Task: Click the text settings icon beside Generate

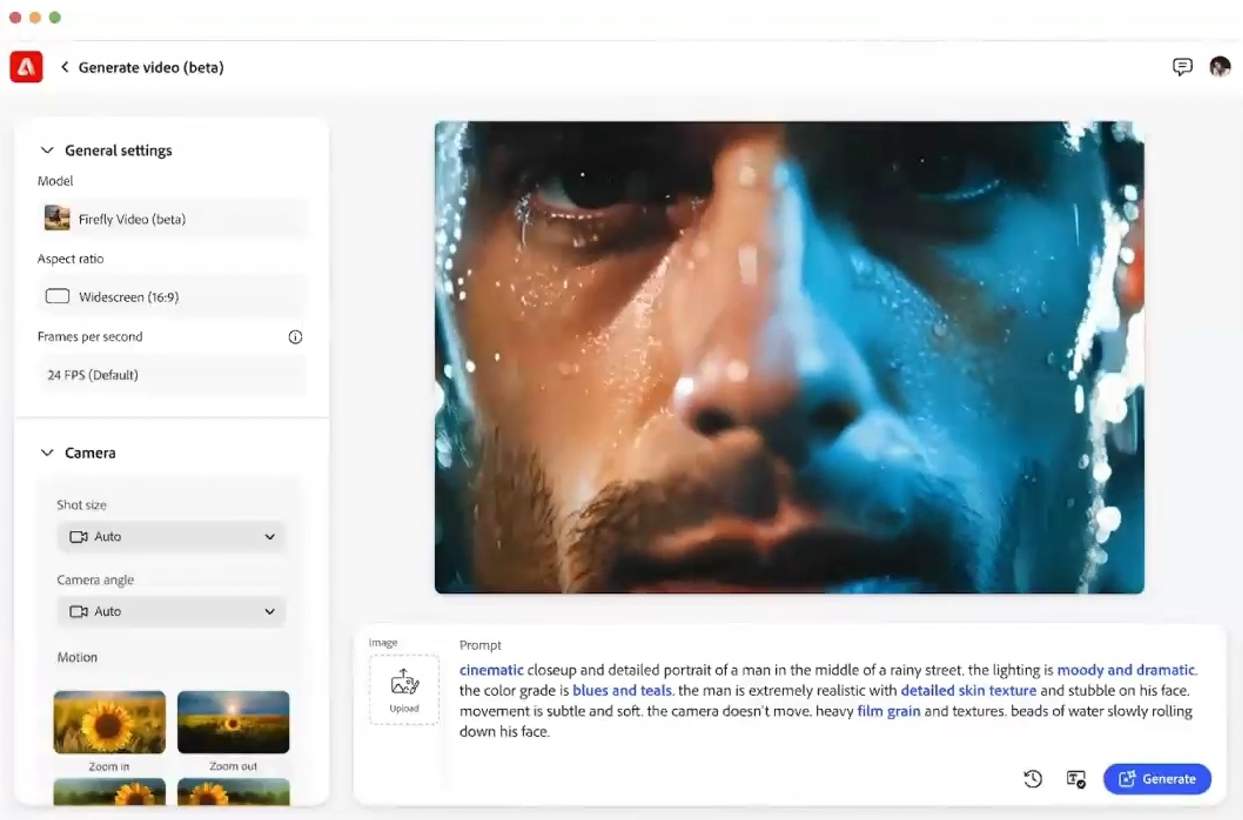Action: click(x=1075, y=778)
